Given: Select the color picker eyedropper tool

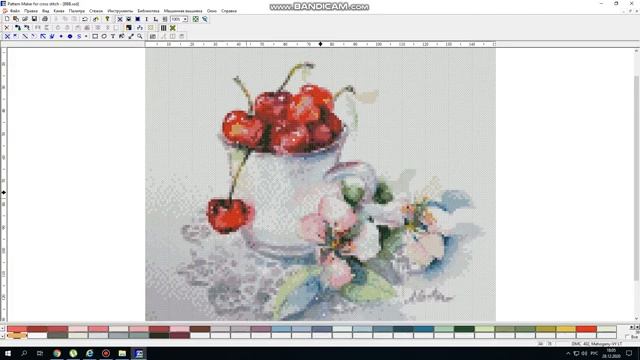Looking at the screenshot, I should (x=131, y=36).
